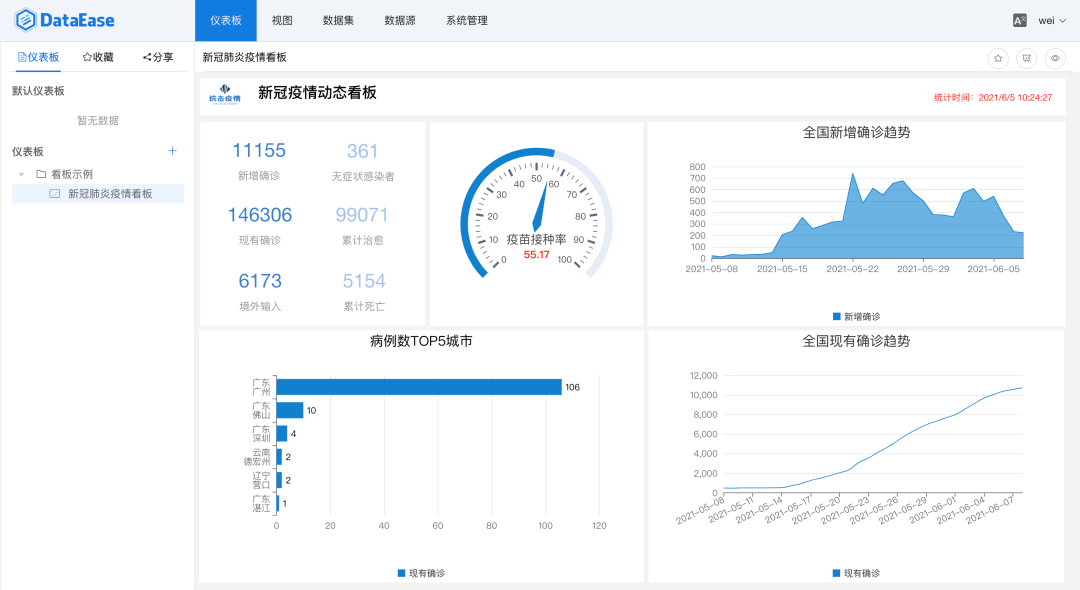The height and width of the screenshot is (590, 1080).
Task: Click the A language switch icon
Action: [1019, 20]
